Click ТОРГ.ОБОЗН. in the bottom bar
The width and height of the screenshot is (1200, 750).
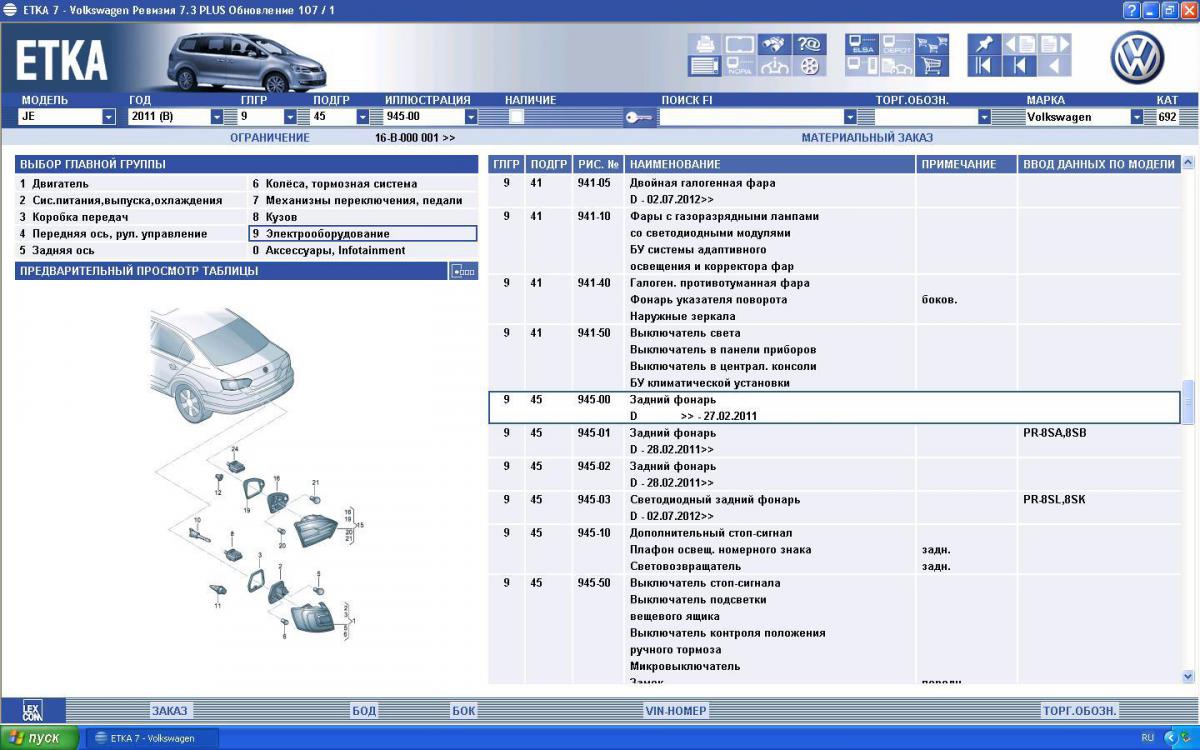coord(1080,711)
